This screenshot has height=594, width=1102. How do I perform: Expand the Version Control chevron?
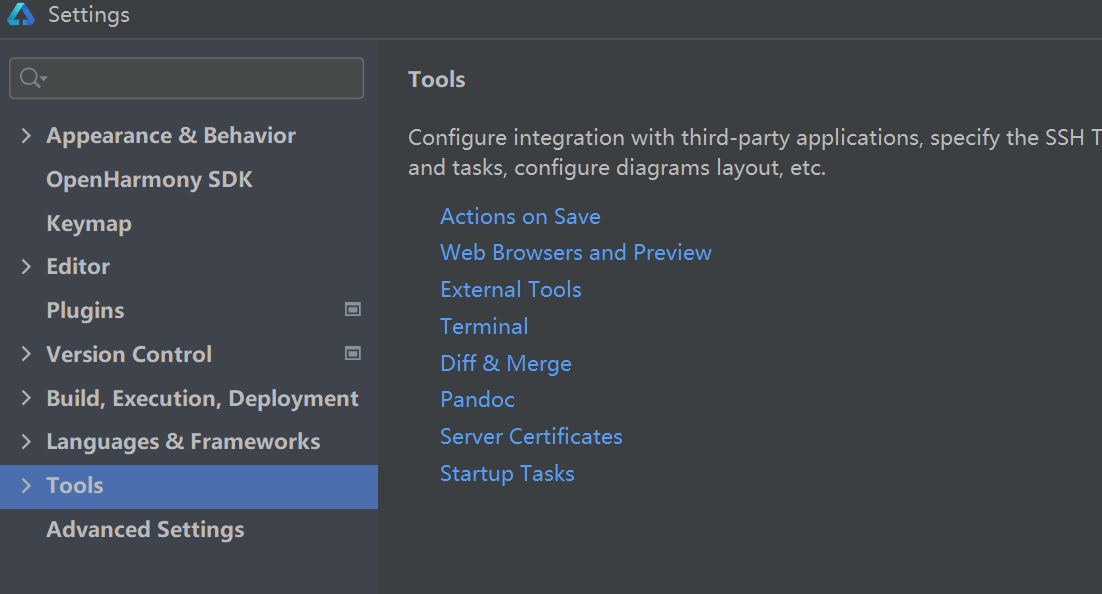(x=26, y=354)
